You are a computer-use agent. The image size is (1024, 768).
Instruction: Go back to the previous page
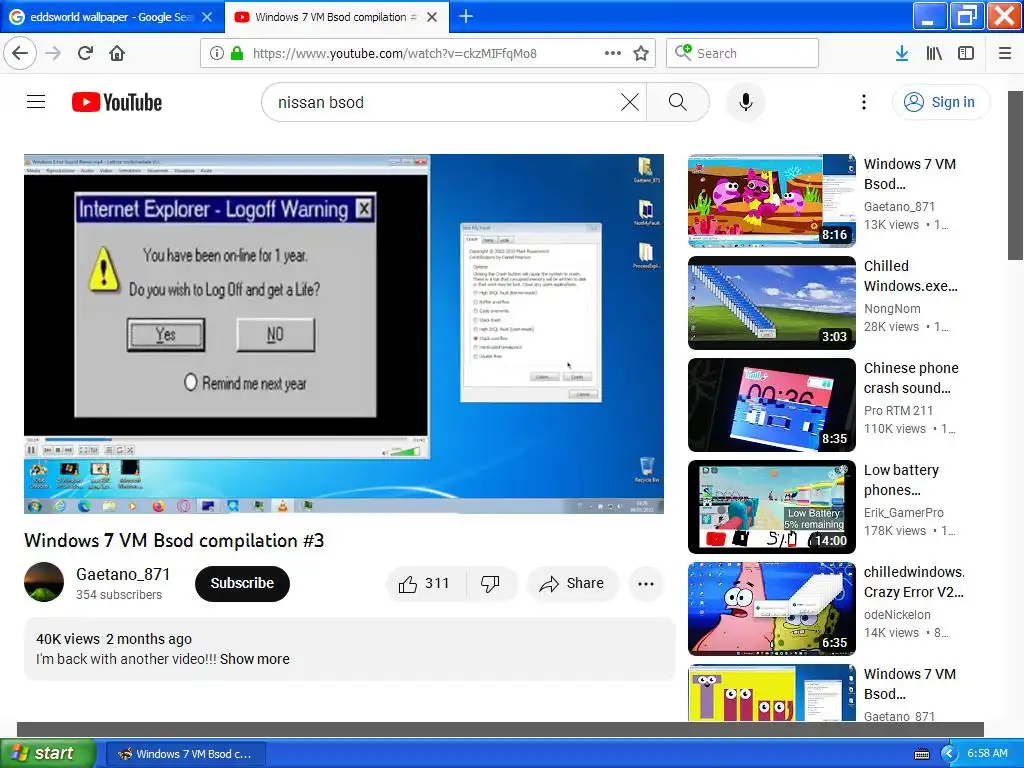point(20,53)
